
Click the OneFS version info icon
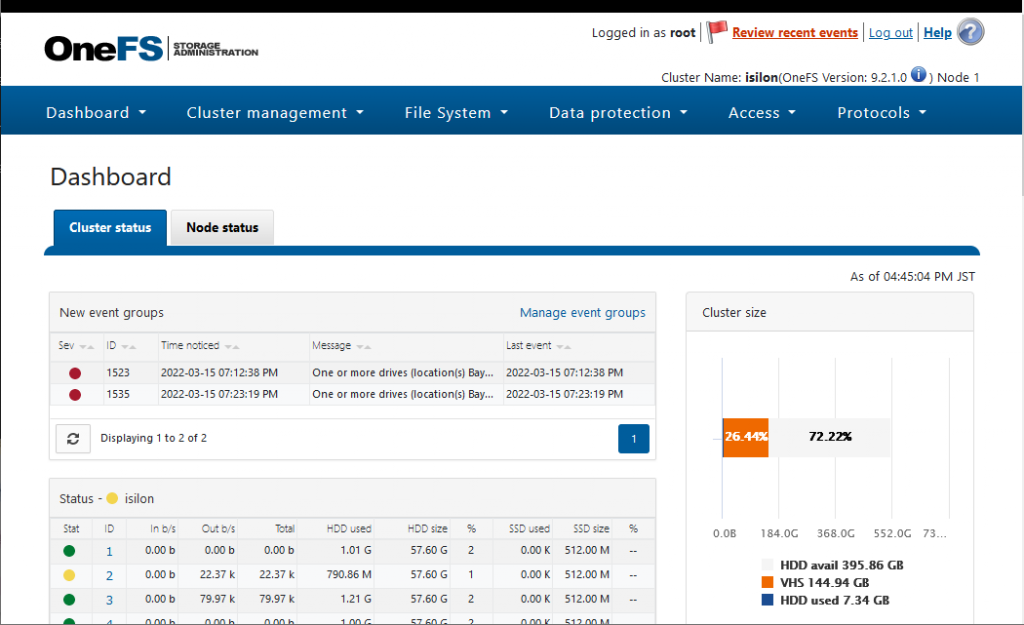click(x=918, y=74)
